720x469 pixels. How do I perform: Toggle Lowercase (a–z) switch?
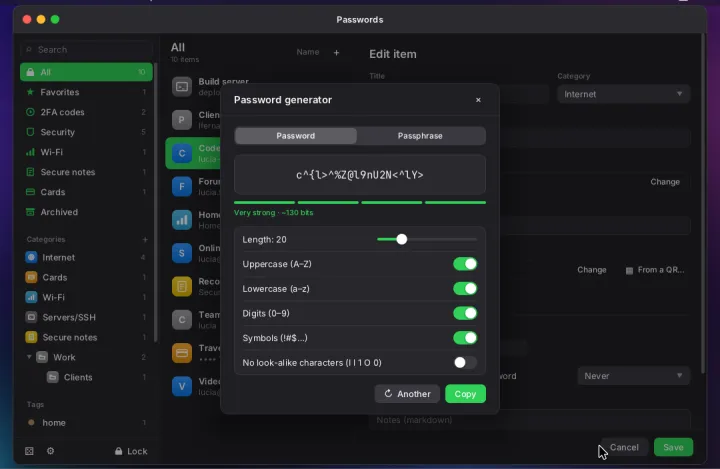tap(465, 288)
